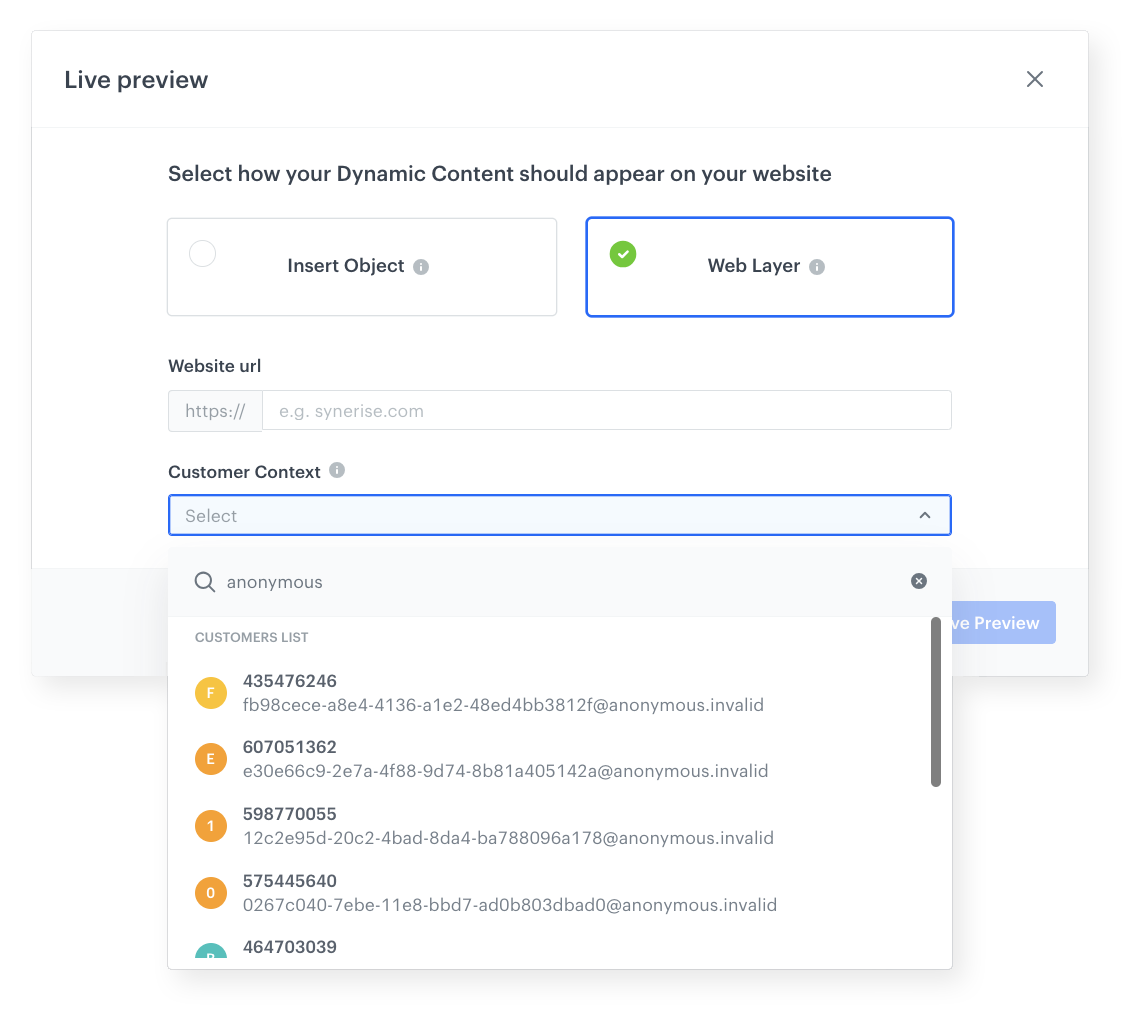Close the Live preview modal
Screen dimensions: 1127x1025
coord(1035,79)
